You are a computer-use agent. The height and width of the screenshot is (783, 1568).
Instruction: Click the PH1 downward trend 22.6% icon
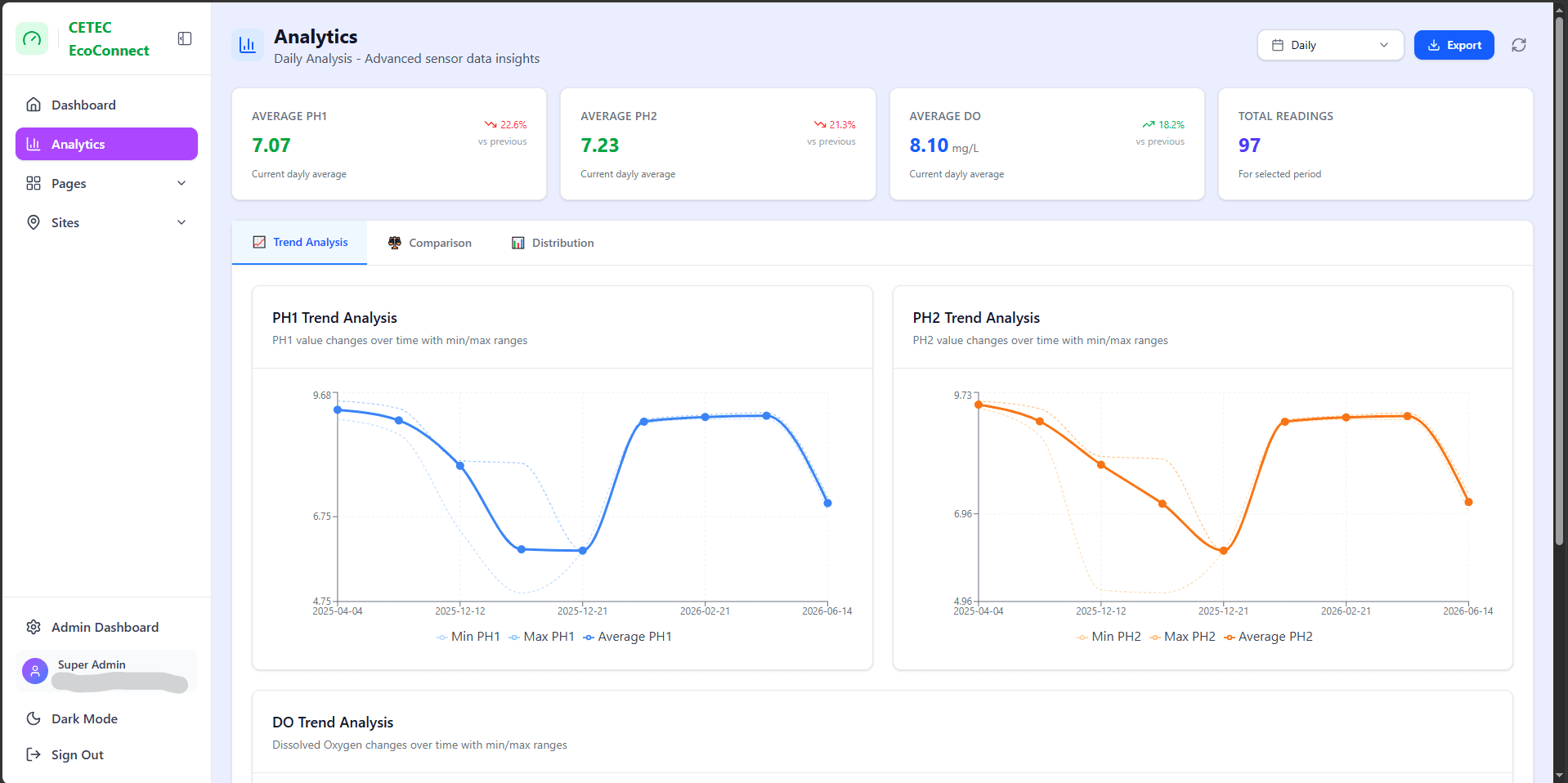tap(491, 125)
